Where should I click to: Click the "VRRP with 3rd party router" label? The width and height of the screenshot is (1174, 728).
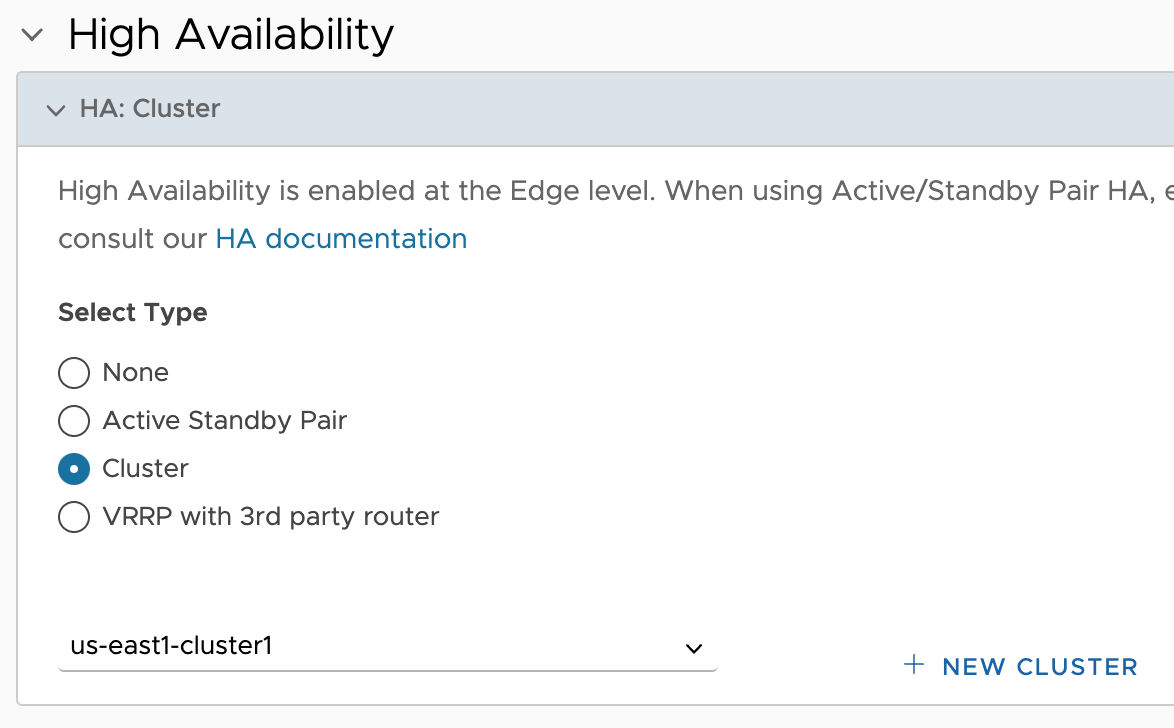271,517
